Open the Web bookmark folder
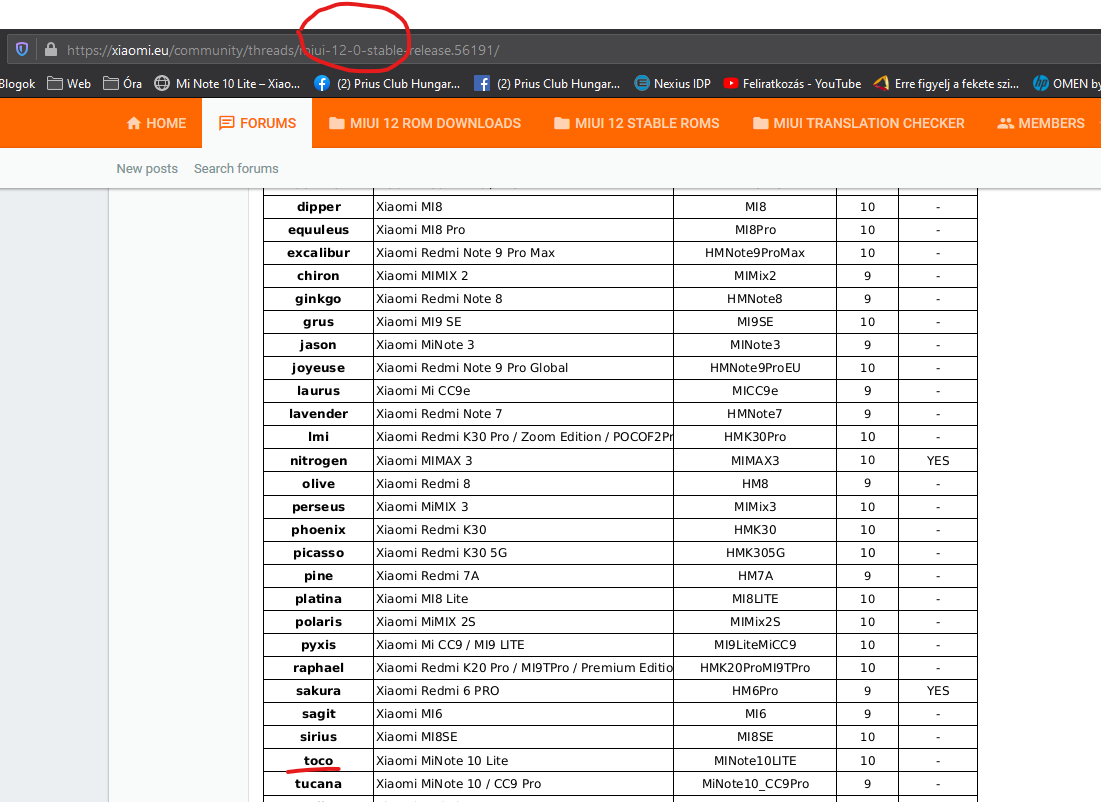1101x802 pixels. click(x=69, y=84)
